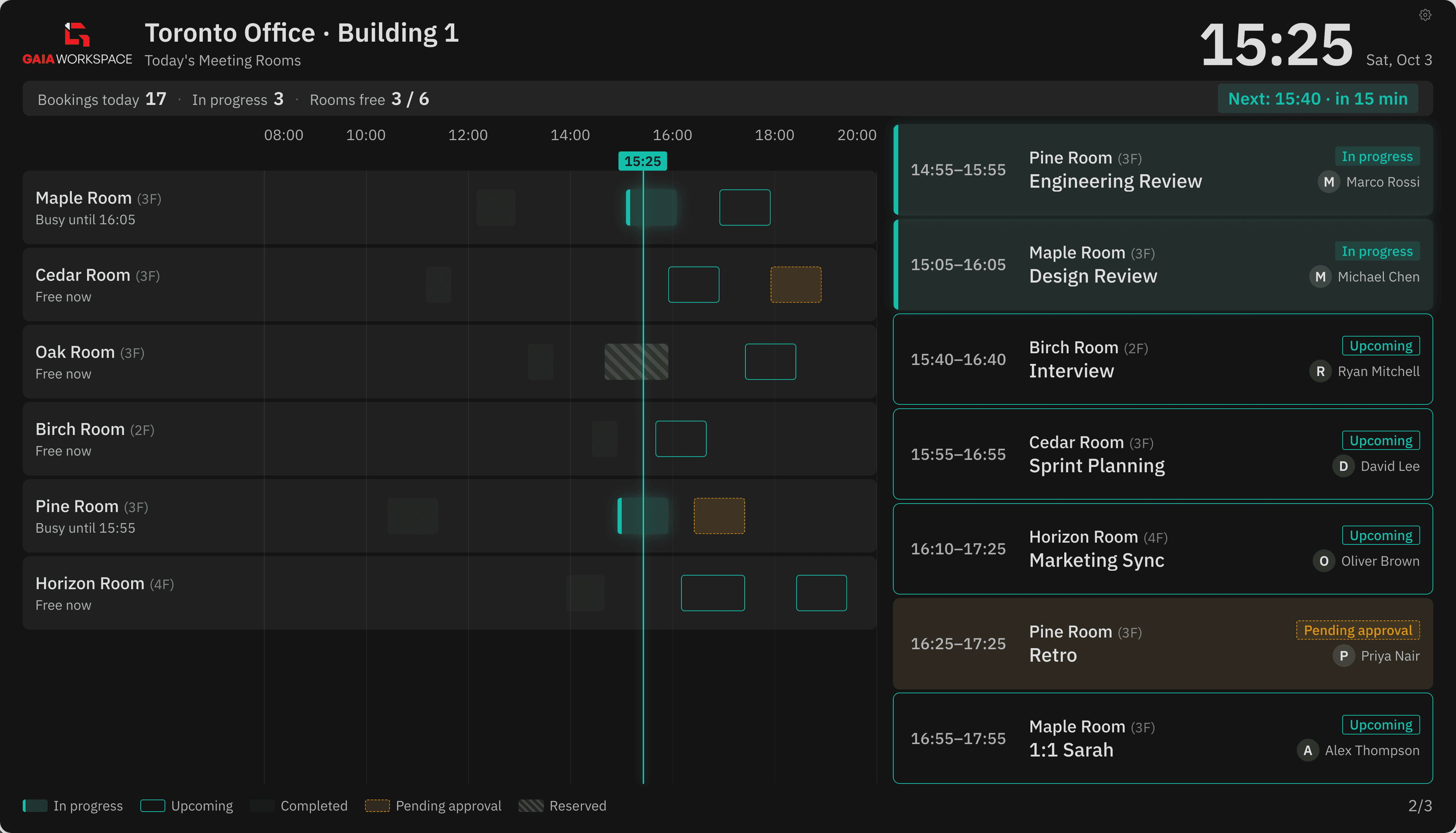Select the 15:25 current time marker

click(642, 161)
